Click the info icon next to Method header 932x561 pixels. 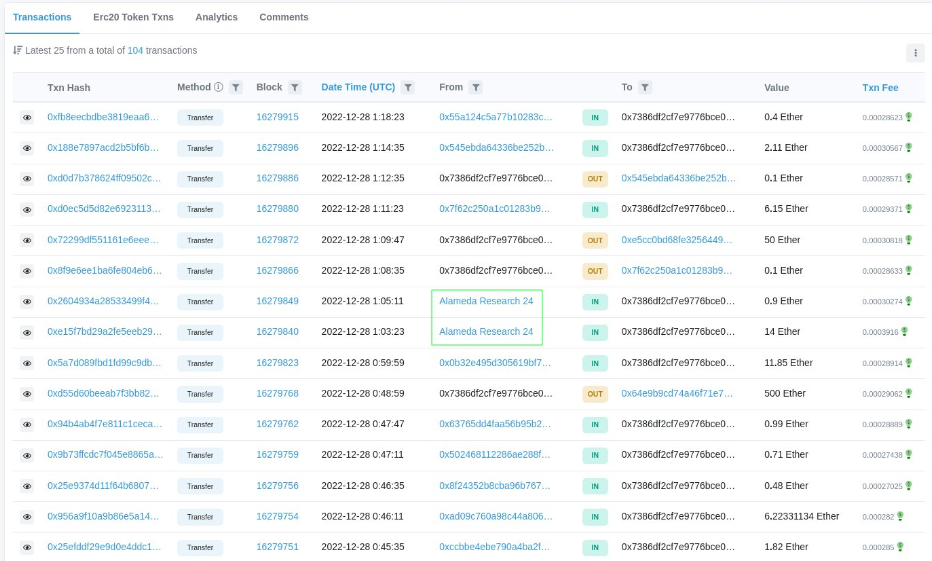218,88
